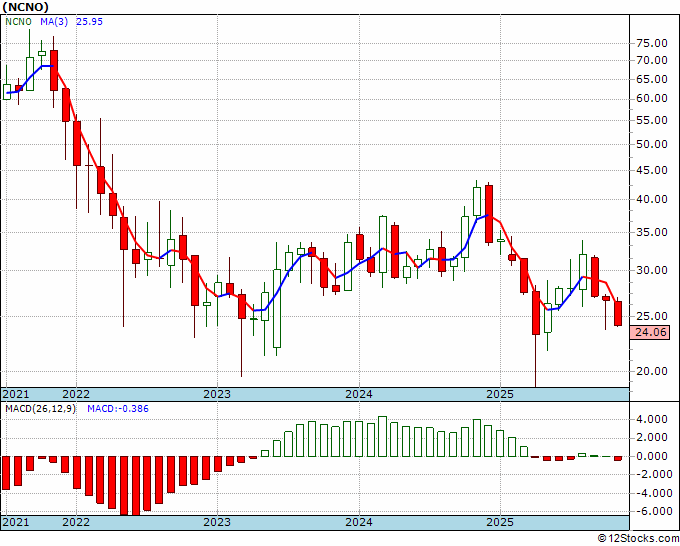Click the 25.95 moving average value
The height and width of the screenshot is (546, 680).
click(x=89, y=22)
